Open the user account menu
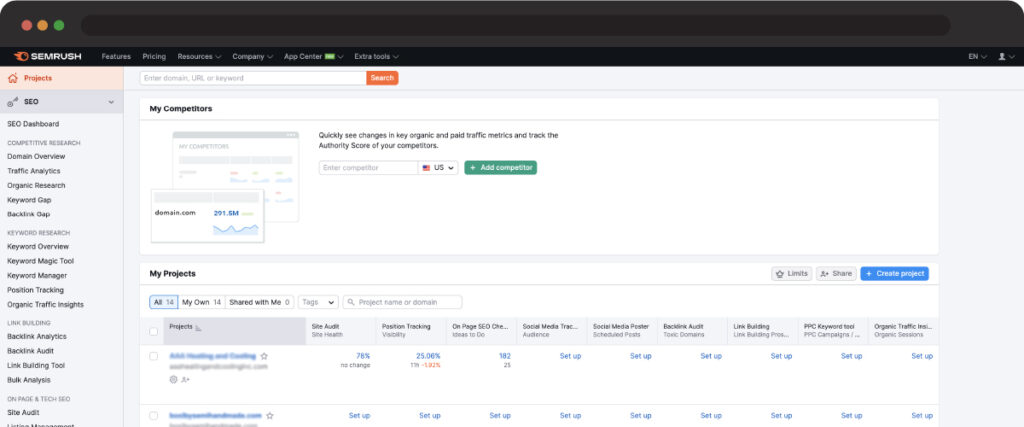 [x=1006, y=57]
